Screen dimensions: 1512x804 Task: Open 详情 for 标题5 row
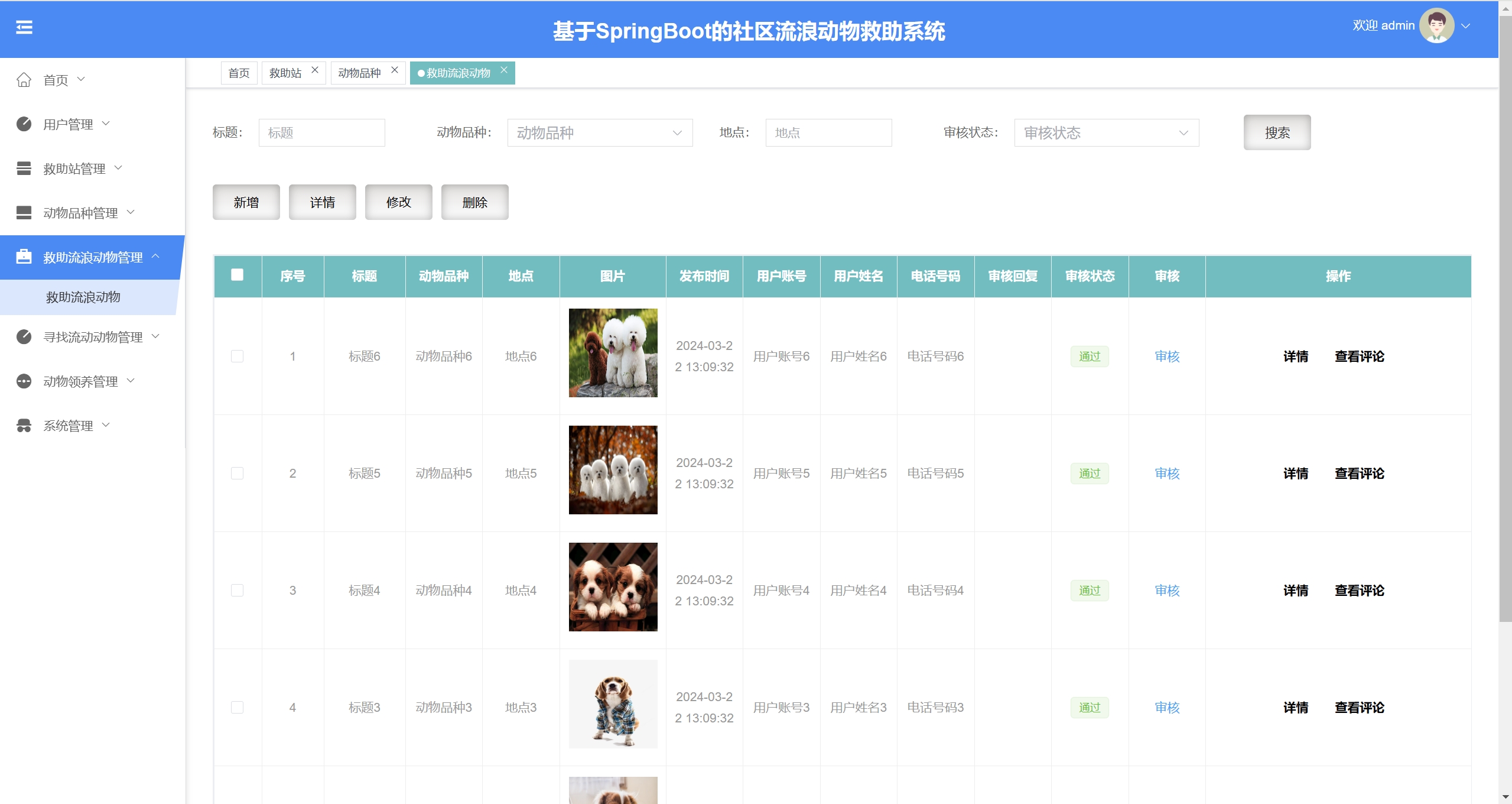tap(1296, 474)
